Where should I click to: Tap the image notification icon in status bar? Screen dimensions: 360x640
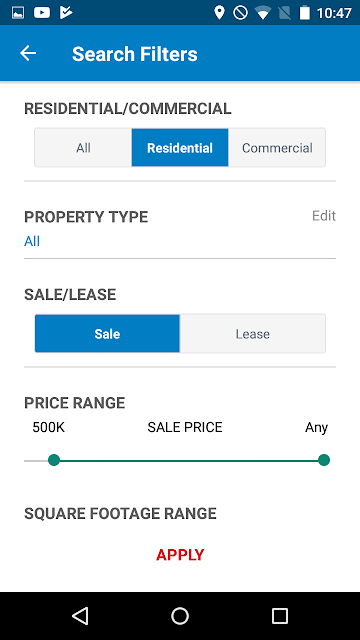coord(18,13)
